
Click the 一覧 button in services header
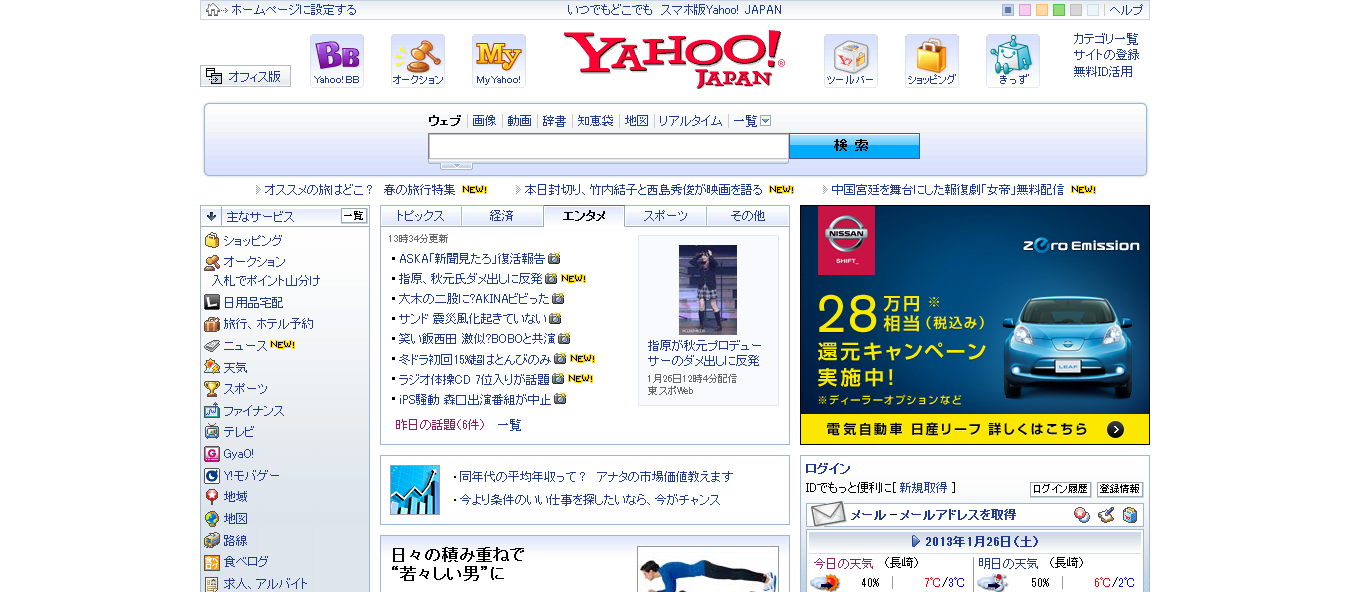tap(354, 215)
